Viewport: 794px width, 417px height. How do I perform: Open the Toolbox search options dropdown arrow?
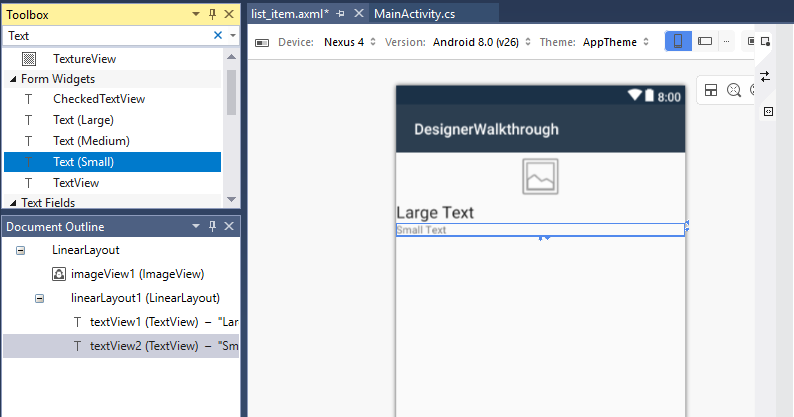pos(233,35)
